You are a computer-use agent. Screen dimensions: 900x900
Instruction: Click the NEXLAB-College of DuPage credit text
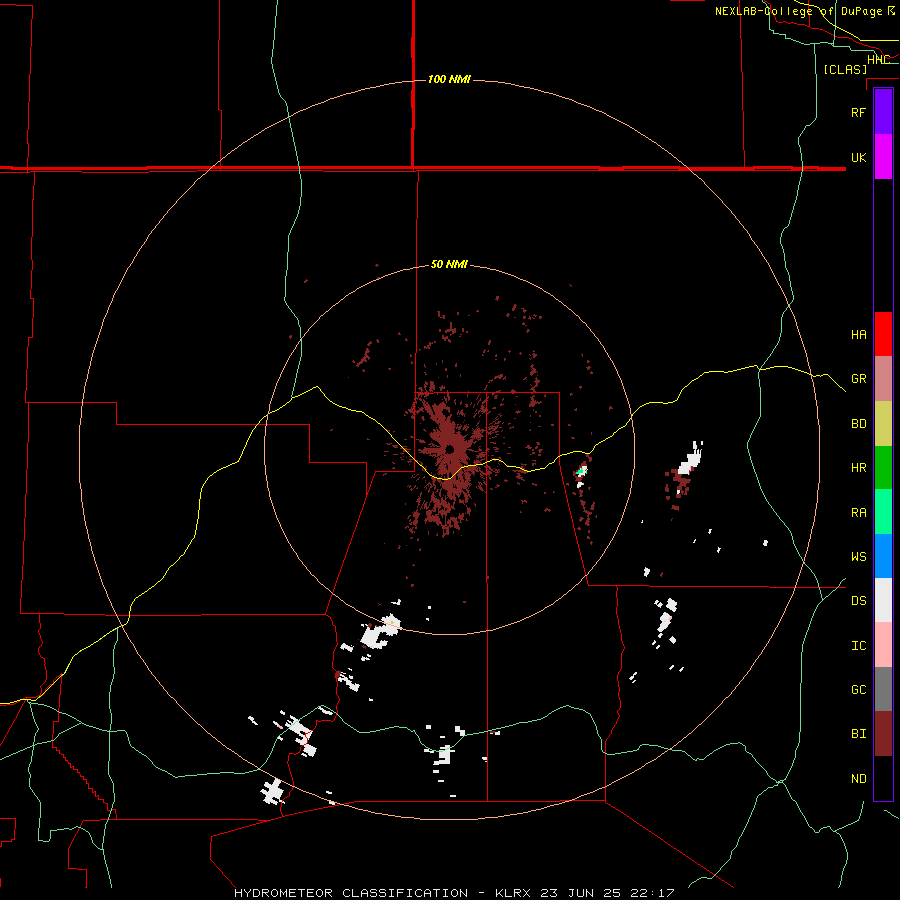tap(804, 11)
